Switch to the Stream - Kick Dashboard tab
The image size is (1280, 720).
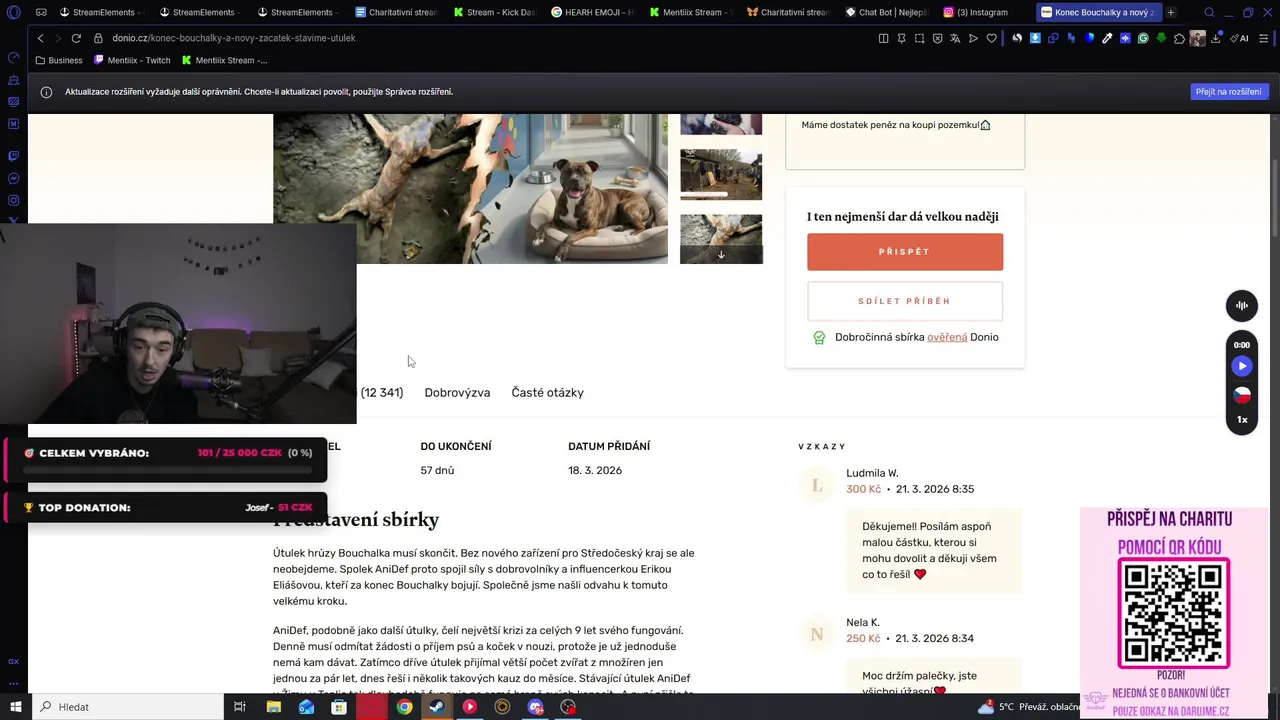494,12
